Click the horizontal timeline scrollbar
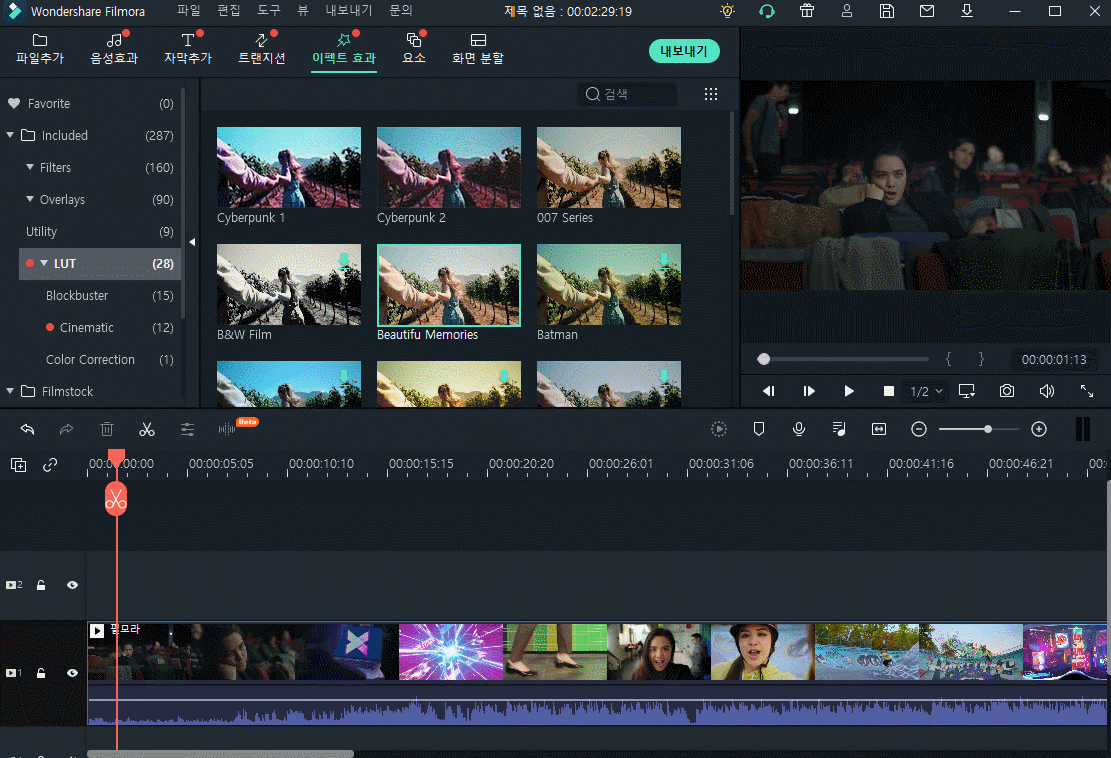The height and width of the screenshot is (758, 1111). 220,754
